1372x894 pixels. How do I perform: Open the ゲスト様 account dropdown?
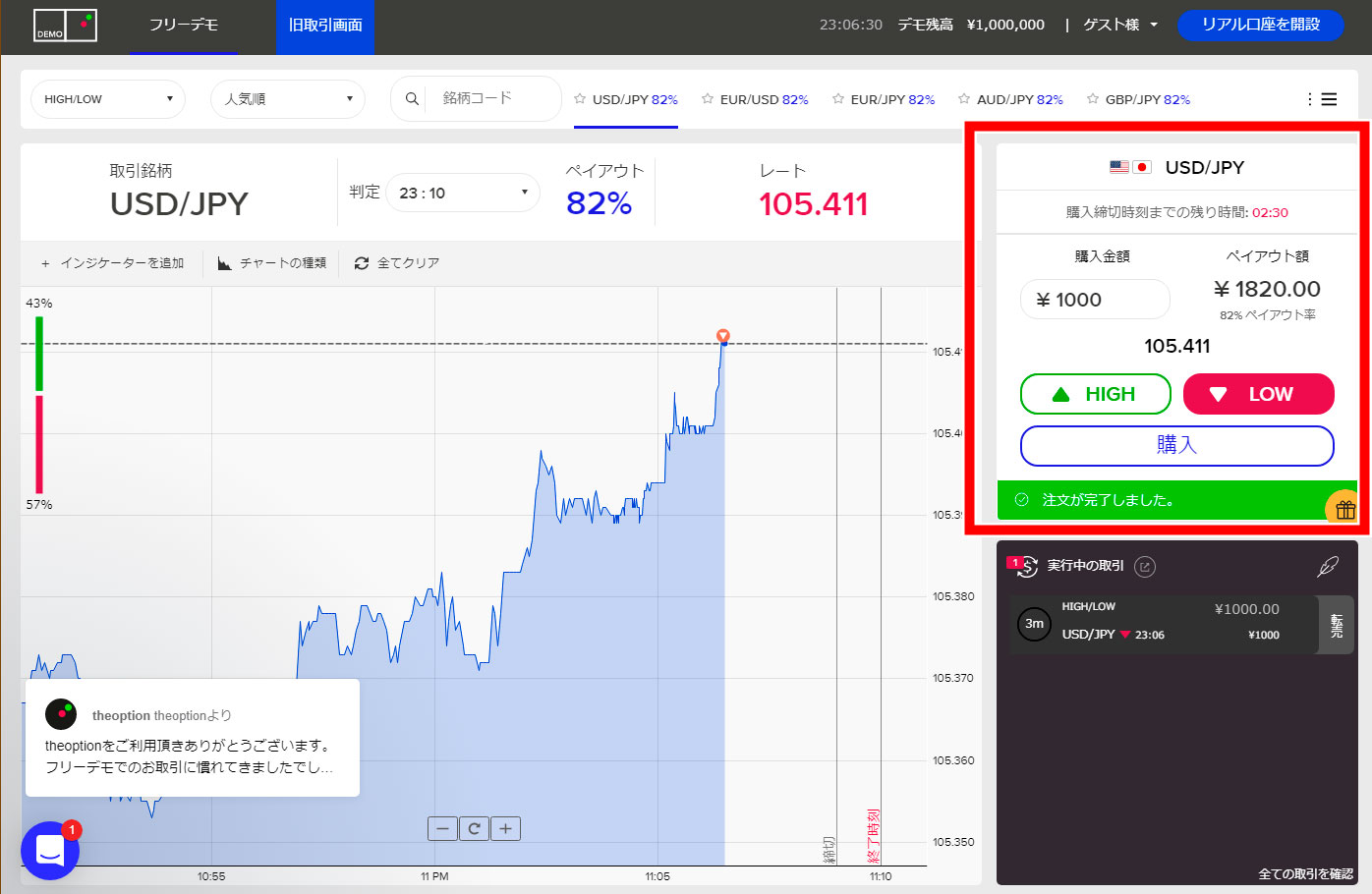(x=1120, y=25)
